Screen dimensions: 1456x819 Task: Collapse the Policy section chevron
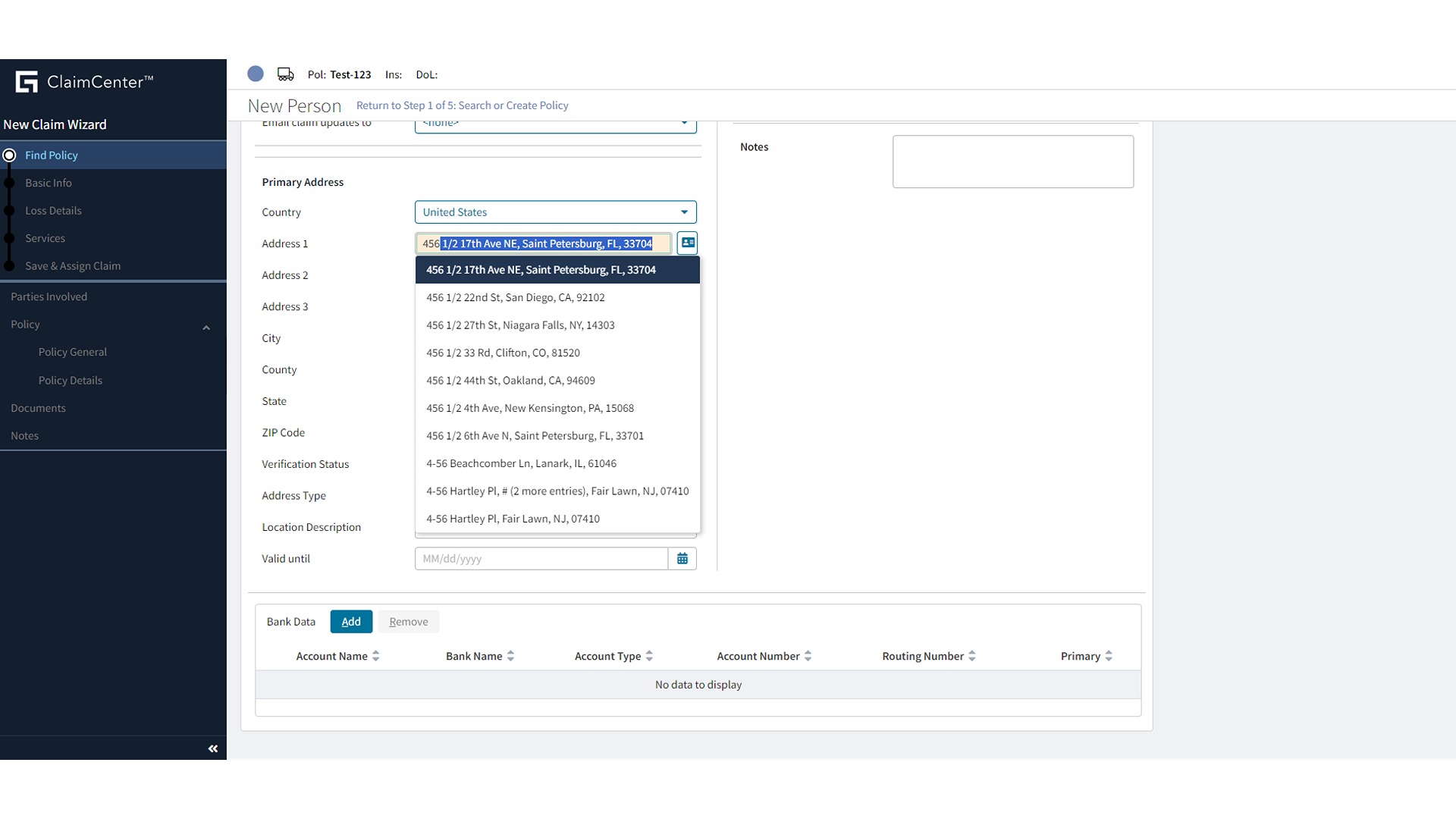(x=206, y=328)
